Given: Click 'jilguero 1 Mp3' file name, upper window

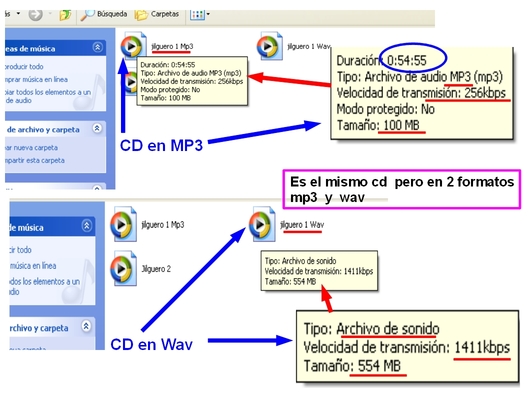Looking at the screenshot, I should [x=172, y=47].
